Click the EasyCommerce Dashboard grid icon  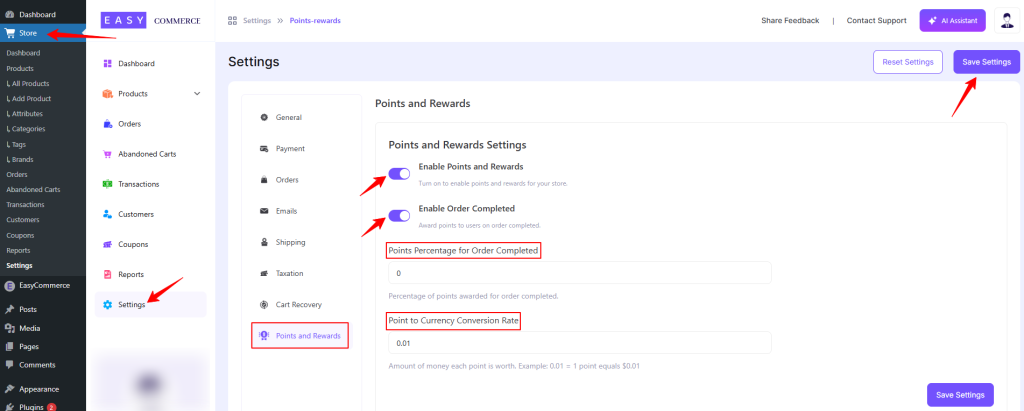click(x=108, y=63)
